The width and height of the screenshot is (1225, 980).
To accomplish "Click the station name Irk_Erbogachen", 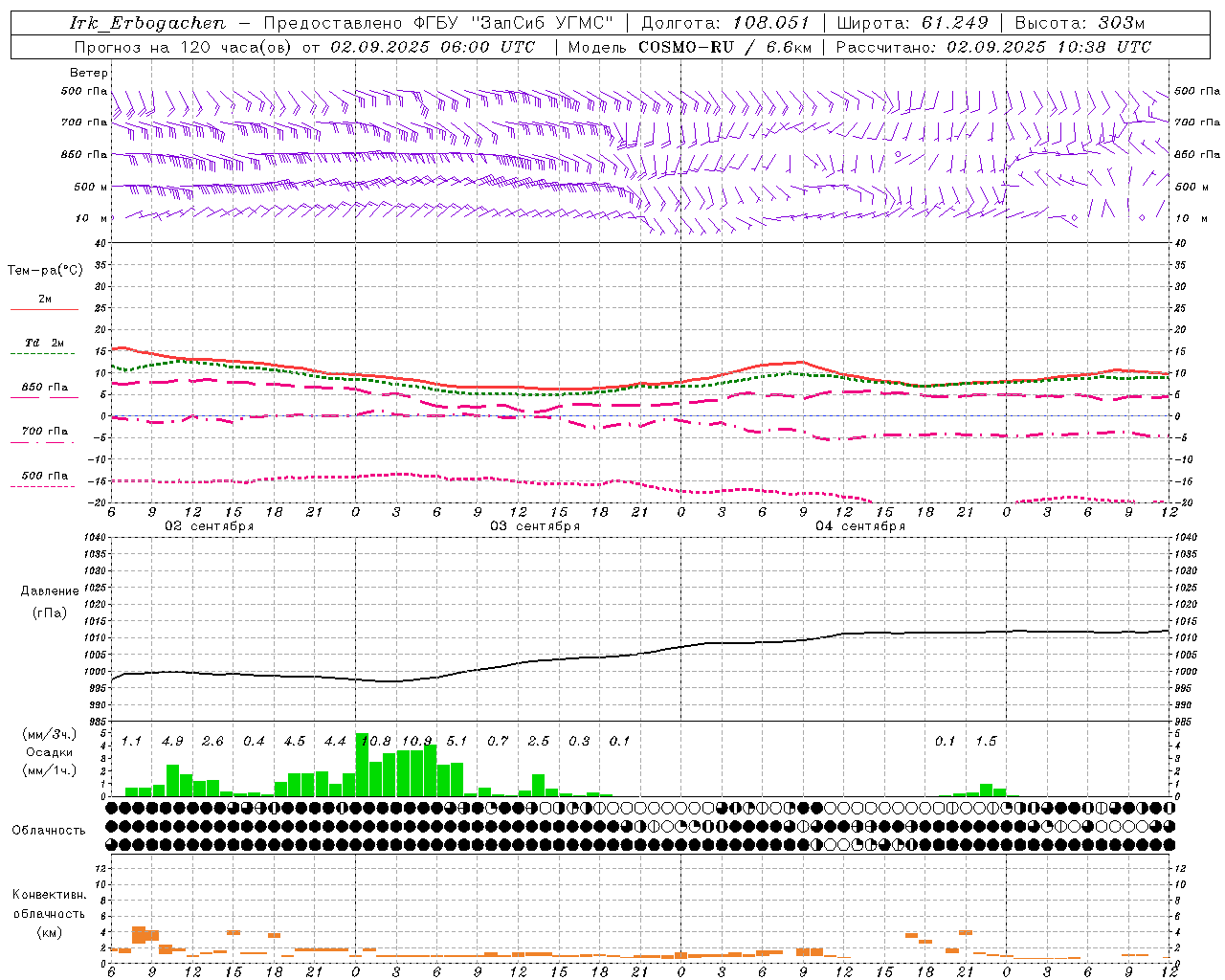I will (x=147, y=23).
